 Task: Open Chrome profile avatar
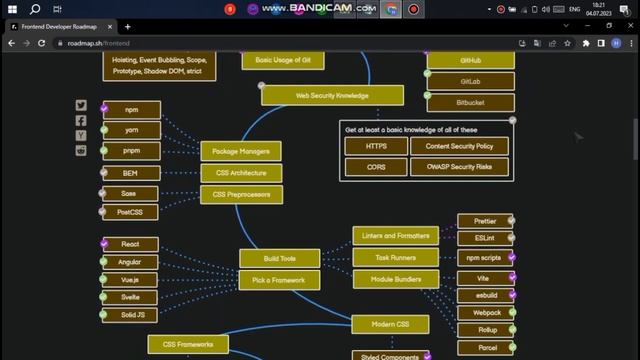[x=616, y=43]
